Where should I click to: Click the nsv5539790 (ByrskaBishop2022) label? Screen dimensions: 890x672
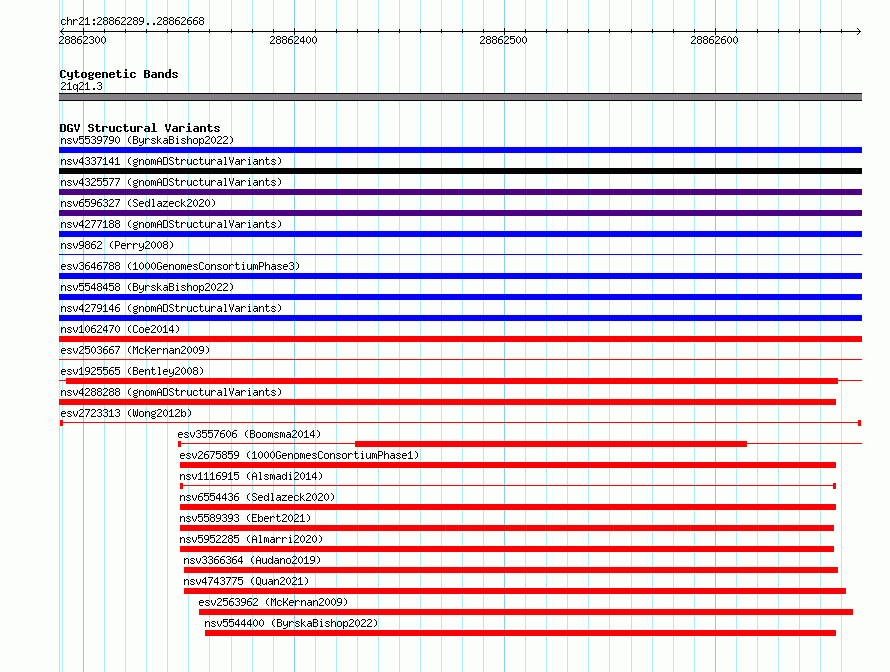pos(147,140)
